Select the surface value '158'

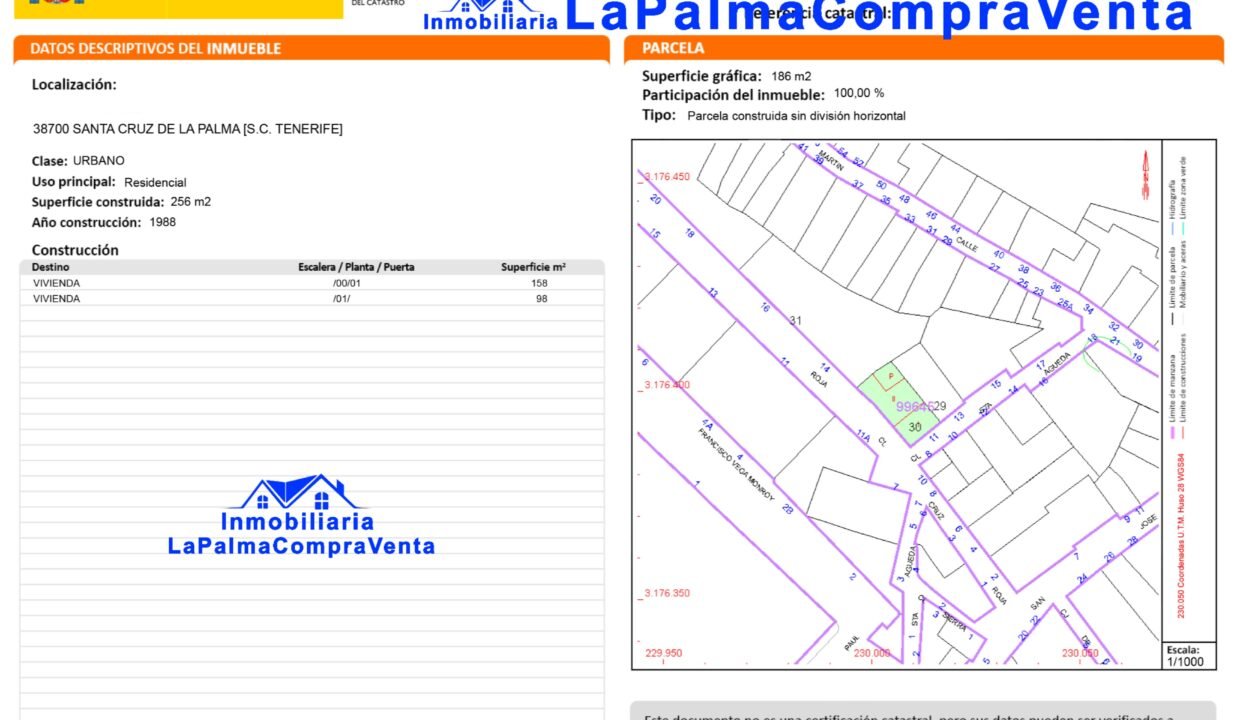pyautogui.click(x=540, y=283)
